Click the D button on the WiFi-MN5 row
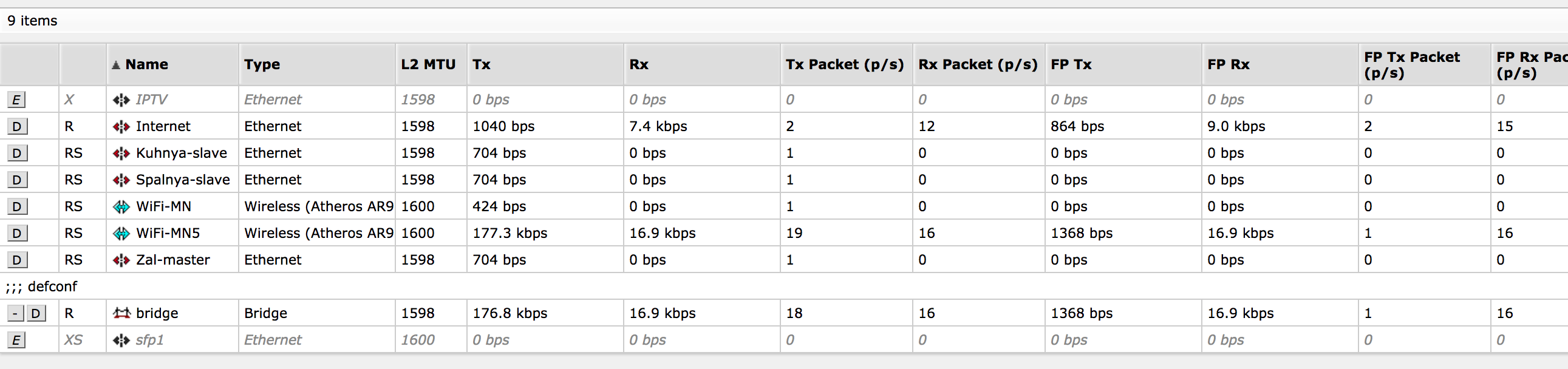The width and height of the screenshot is (1568, 369). click(16, 233)
